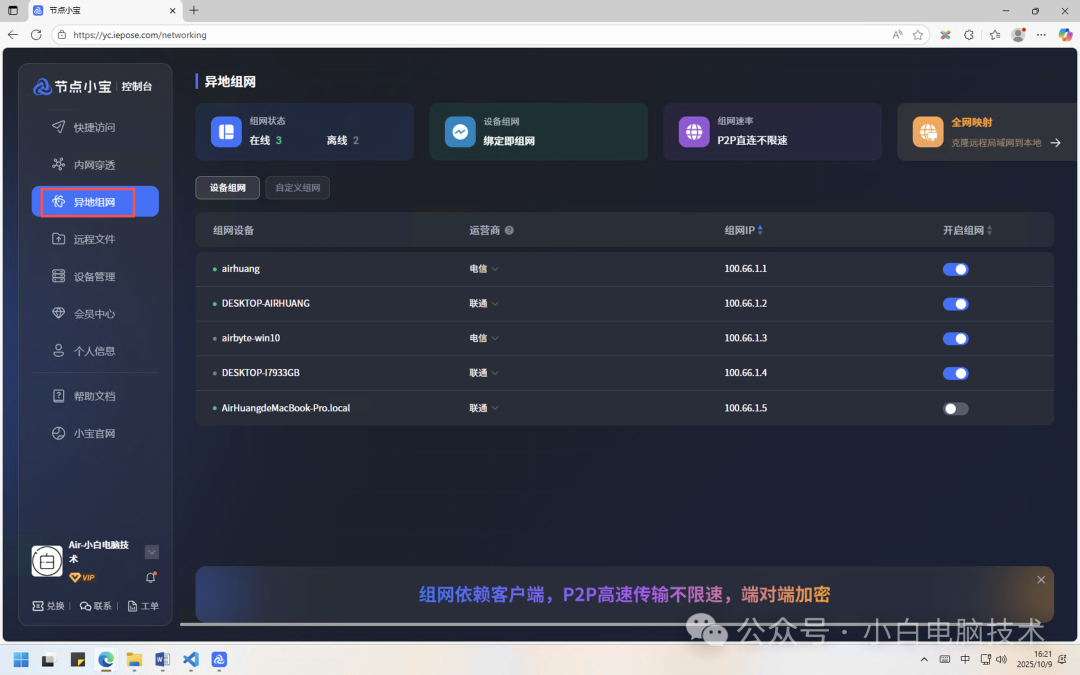The image size is (1080, 675).
Task: Open carrier dropdown for airhuang
Action: pos(484,269)
